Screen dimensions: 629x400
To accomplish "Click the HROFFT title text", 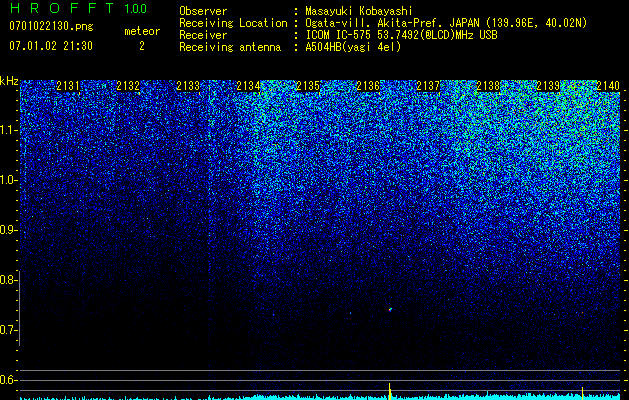I will pos(61,8).
